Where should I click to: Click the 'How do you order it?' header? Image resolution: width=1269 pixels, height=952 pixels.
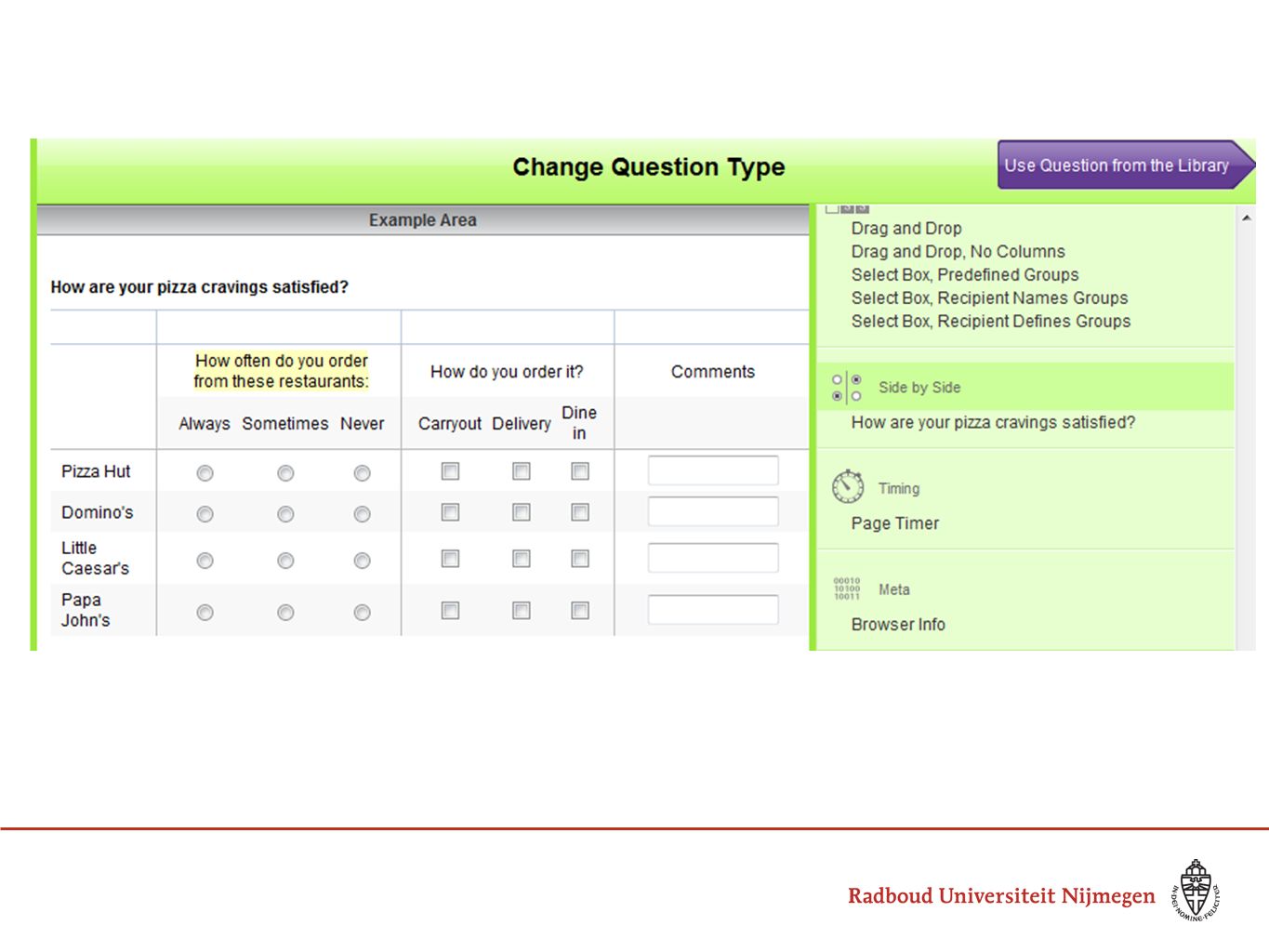point(507,372)
